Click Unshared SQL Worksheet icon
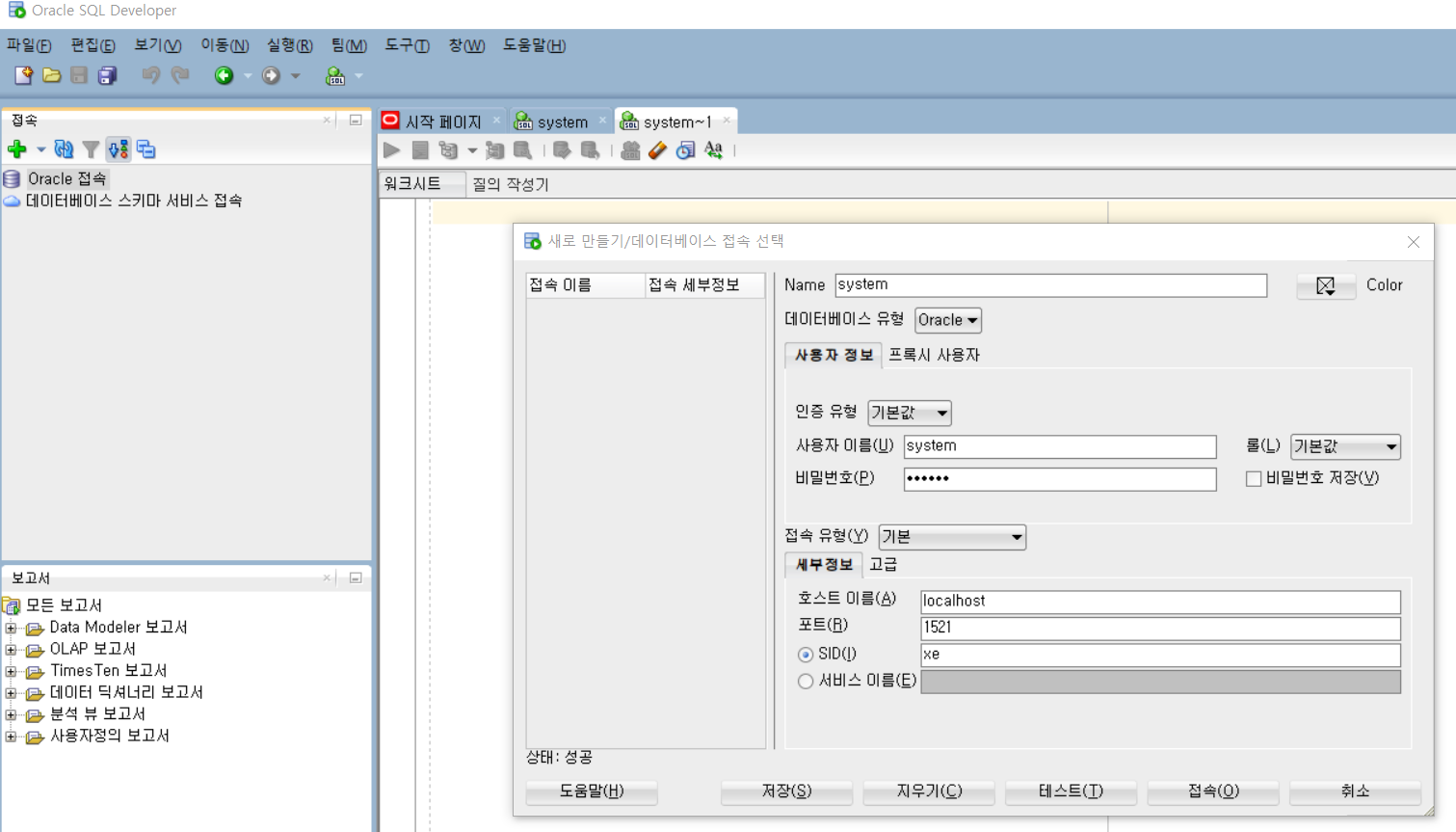 pos(630,150)
